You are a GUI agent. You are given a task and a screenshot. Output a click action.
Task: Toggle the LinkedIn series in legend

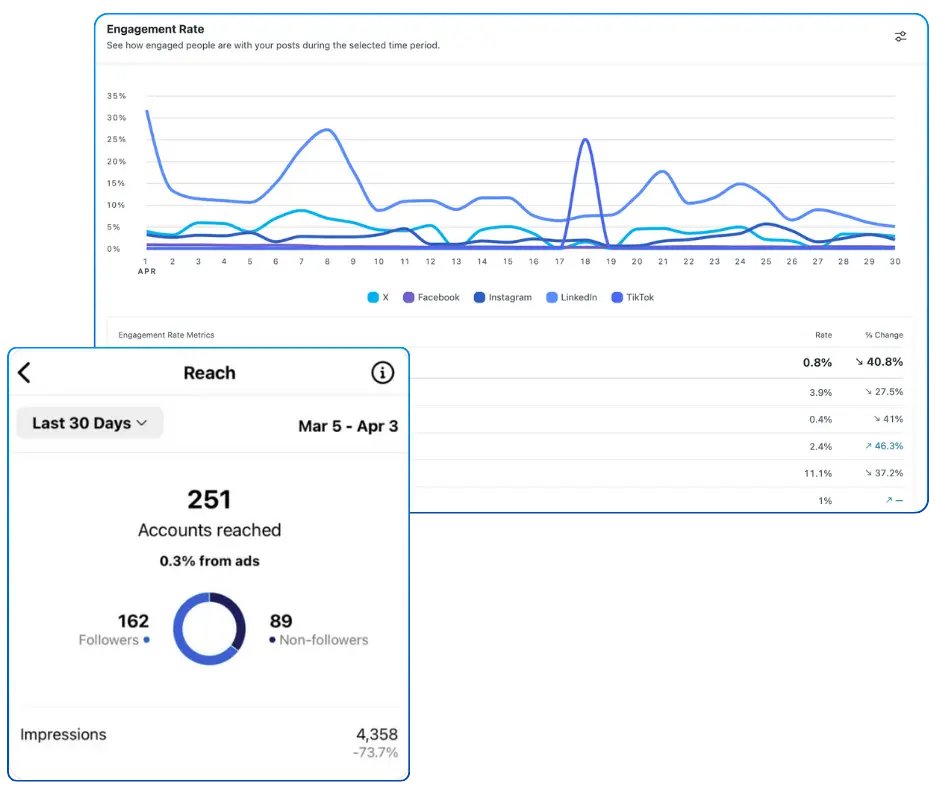pyautogui.click(x=571, y=297)
